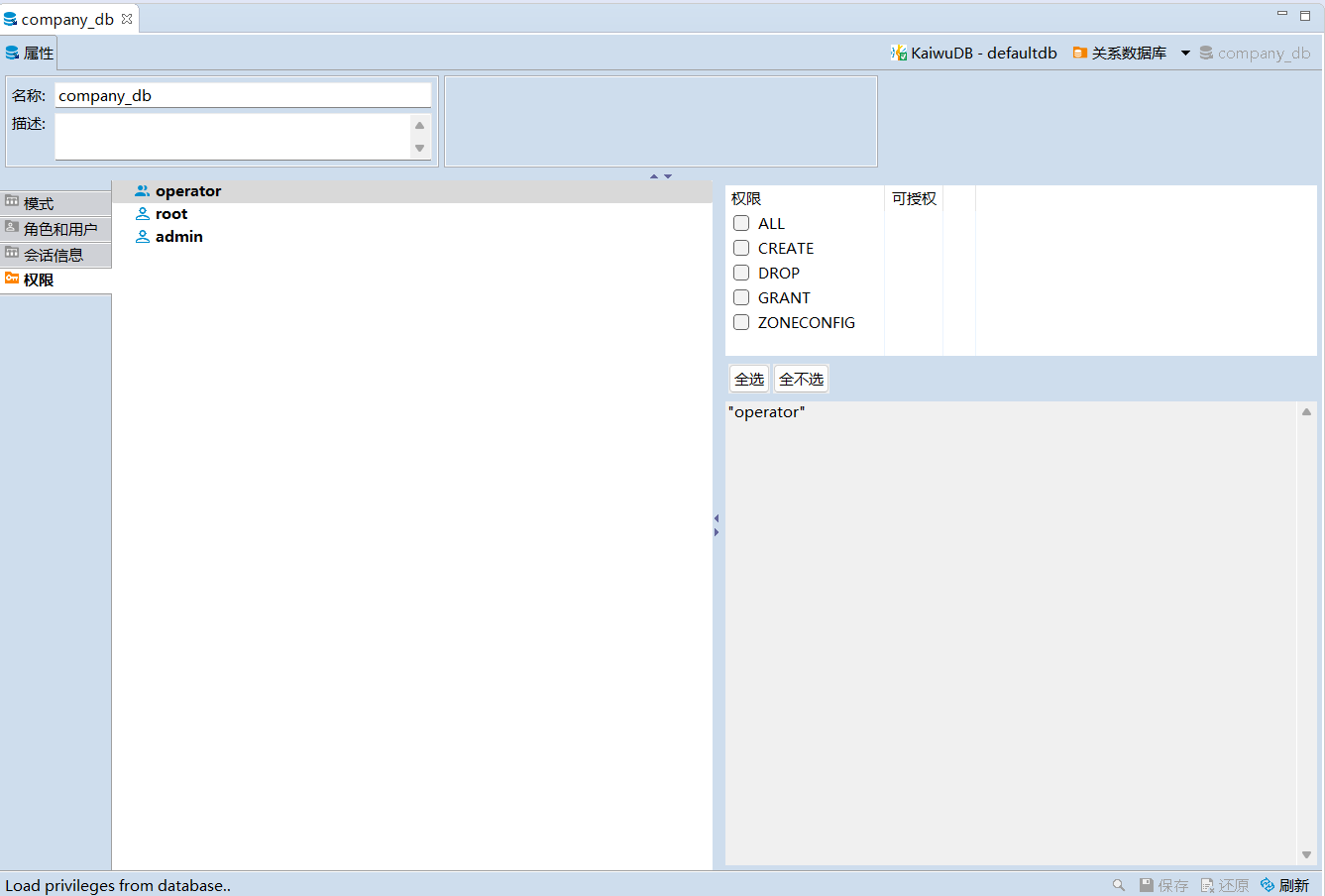Screen dimensions: 1325x896
Task: Click the KaiwuDB - defaultdb connection icon
Action: (x=899, y=54)
